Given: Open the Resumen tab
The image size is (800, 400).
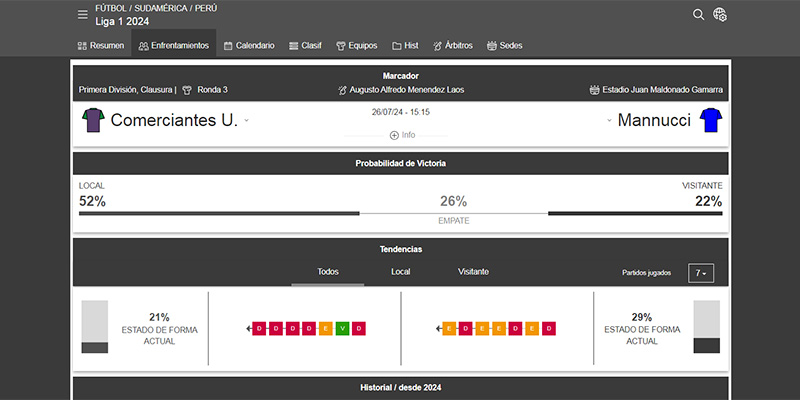Looking at the screenshot, I should tap(101, 45).
